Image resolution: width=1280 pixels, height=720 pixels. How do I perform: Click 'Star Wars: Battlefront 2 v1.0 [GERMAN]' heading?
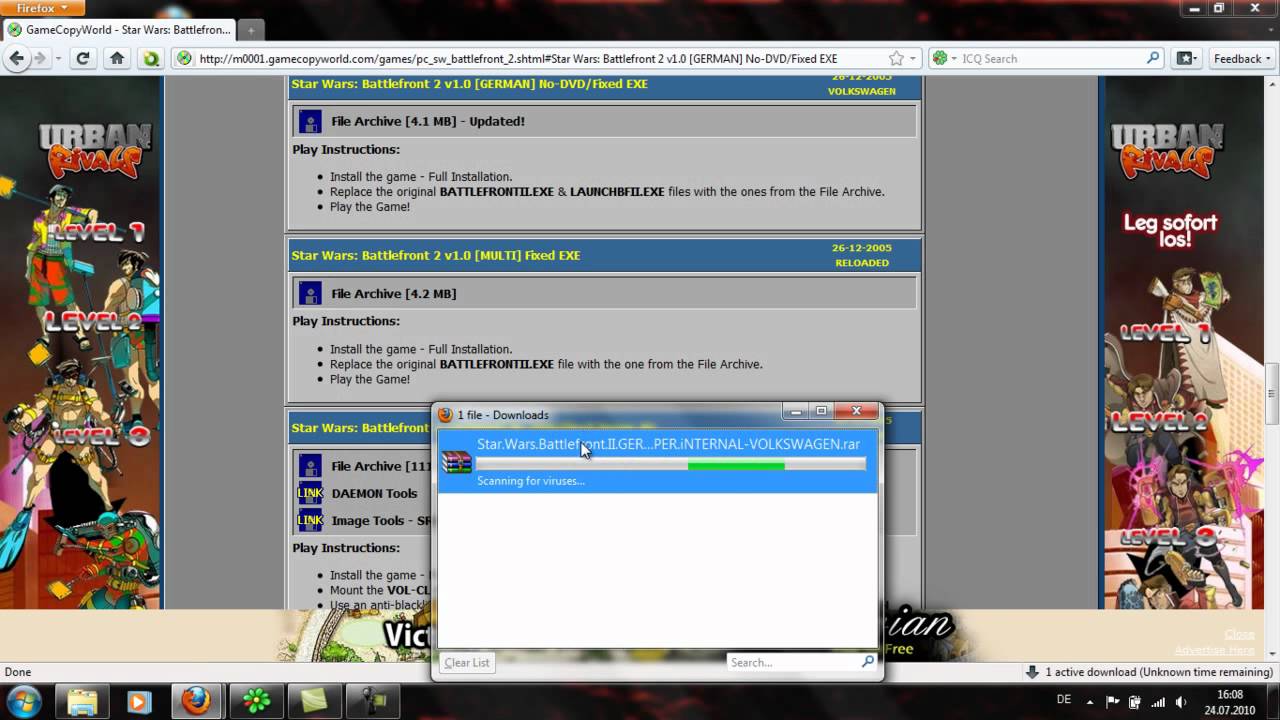(x=469, y=84)
